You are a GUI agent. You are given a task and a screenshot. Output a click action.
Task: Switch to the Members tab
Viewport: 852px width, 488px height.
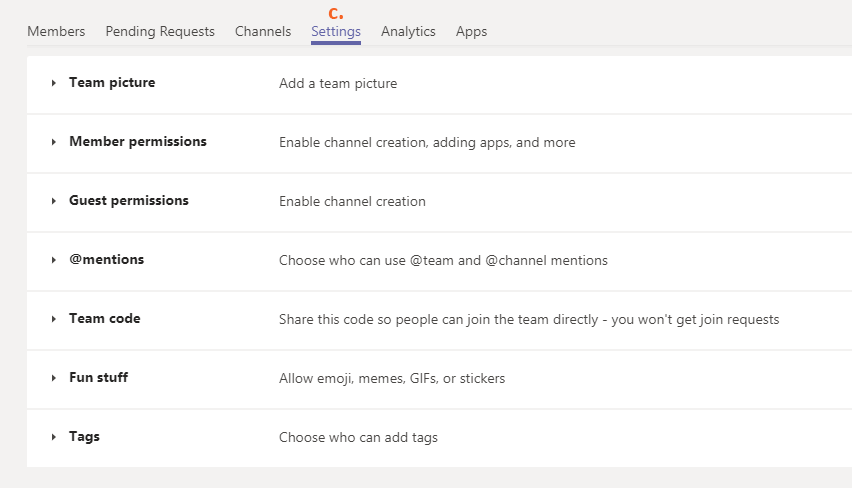click(56, 31)
